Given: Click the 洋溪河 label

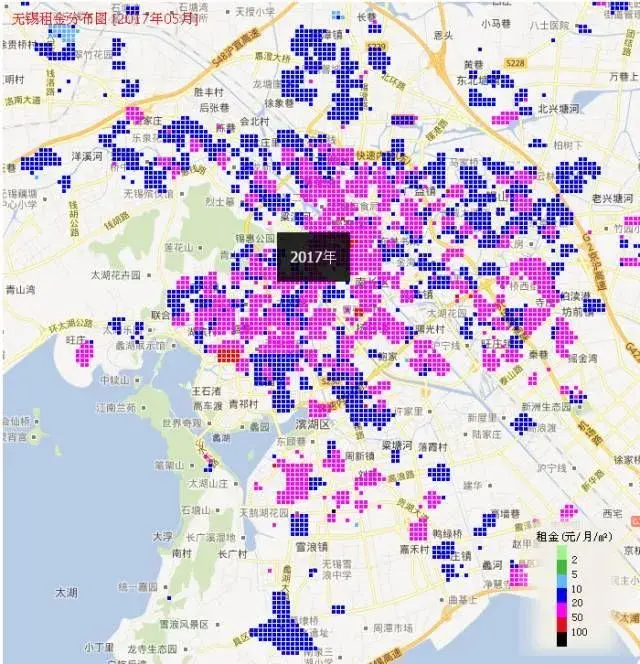Looking at the screenshot, I should coord(87,156).
